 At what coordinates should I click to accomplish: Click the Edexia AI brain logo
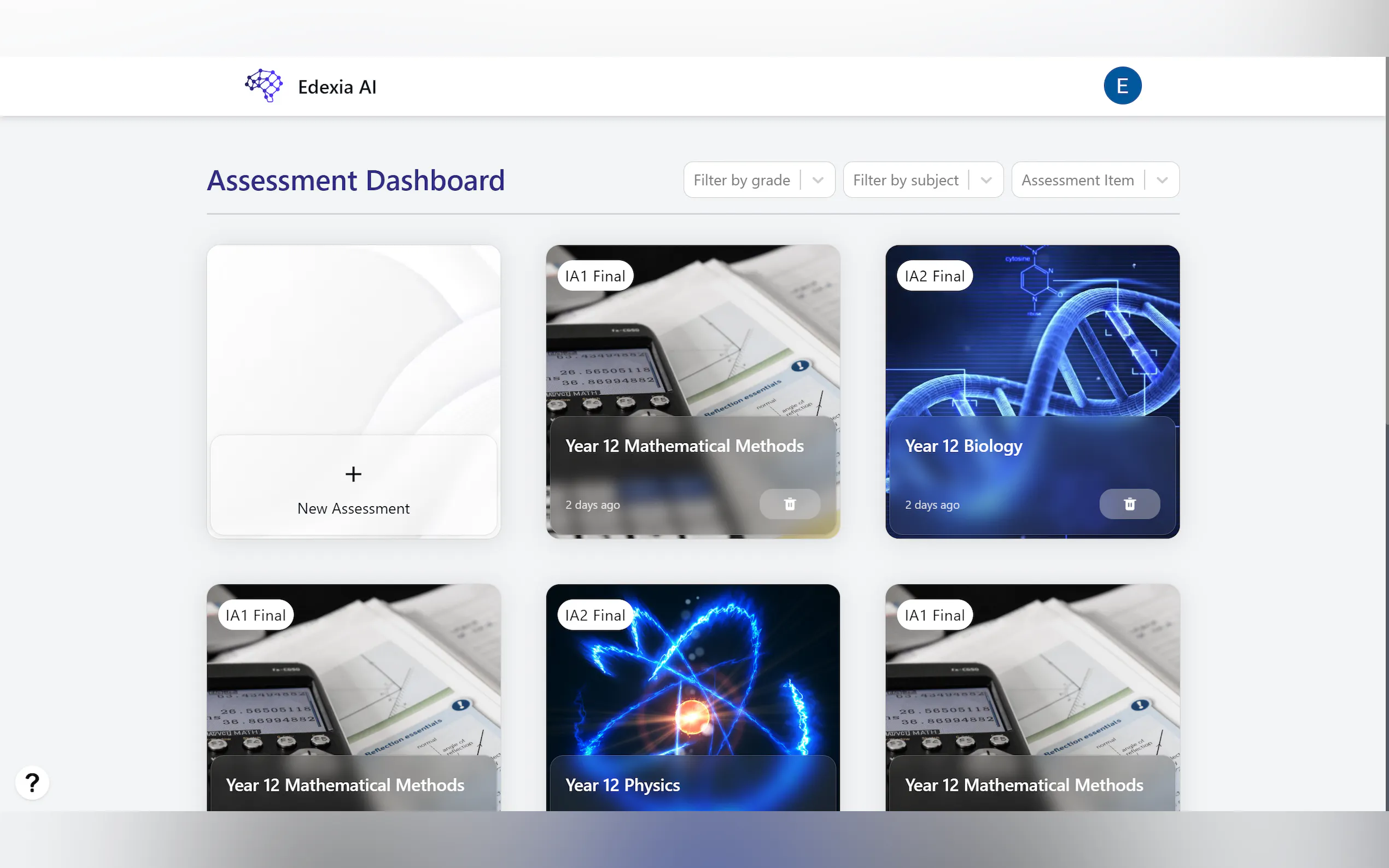pyautogui.click(x=264, y=85)
